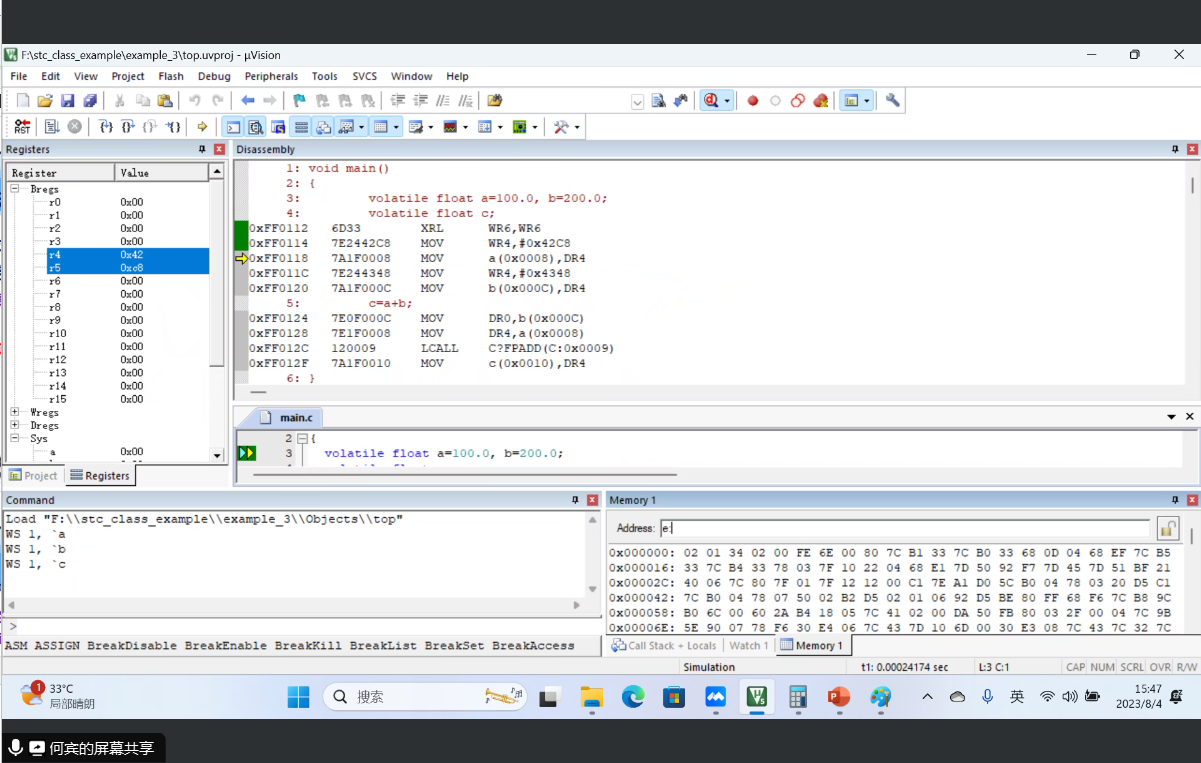Click the Incremental Find binoculars icon
Viewport: 1201px width, 763px height.
pos(680,101)
